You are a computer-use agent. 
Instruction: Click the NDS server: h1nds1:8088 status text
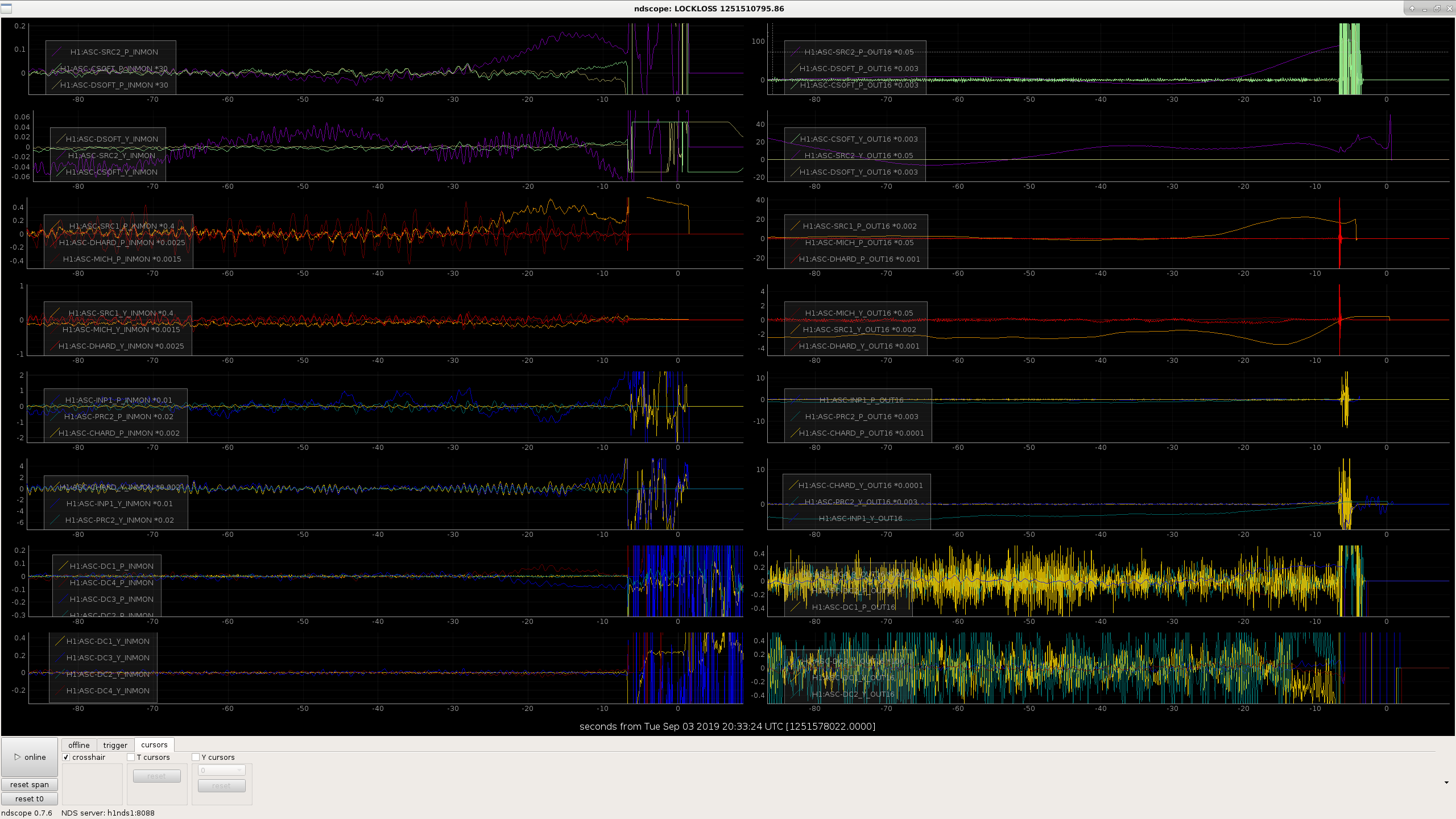click(x=108, y=813)
